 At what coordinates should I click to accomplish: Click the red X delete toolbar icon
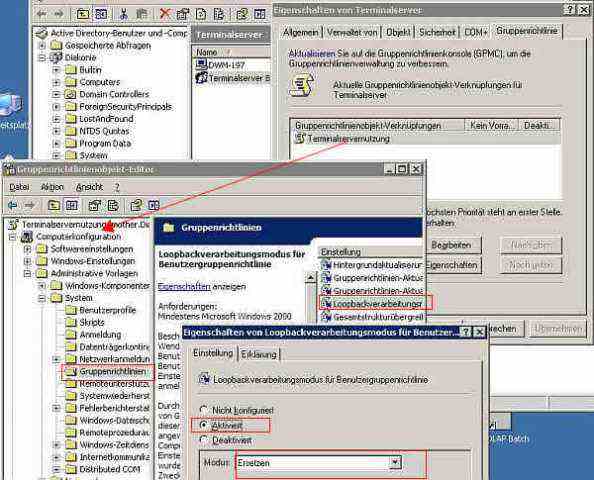tap(165, 14)
